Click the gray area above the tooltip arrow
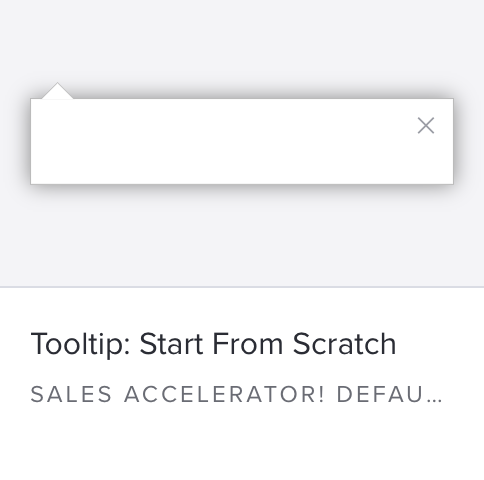Viewport: 484px width, 480px height. click(x=57, y=40)
